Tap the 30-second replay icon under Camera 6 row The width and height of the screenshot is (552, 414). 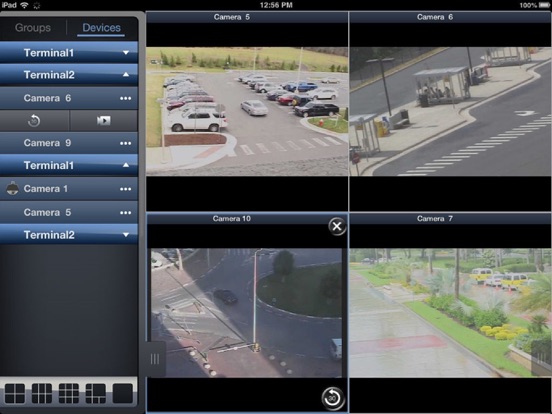coord(34,121)
